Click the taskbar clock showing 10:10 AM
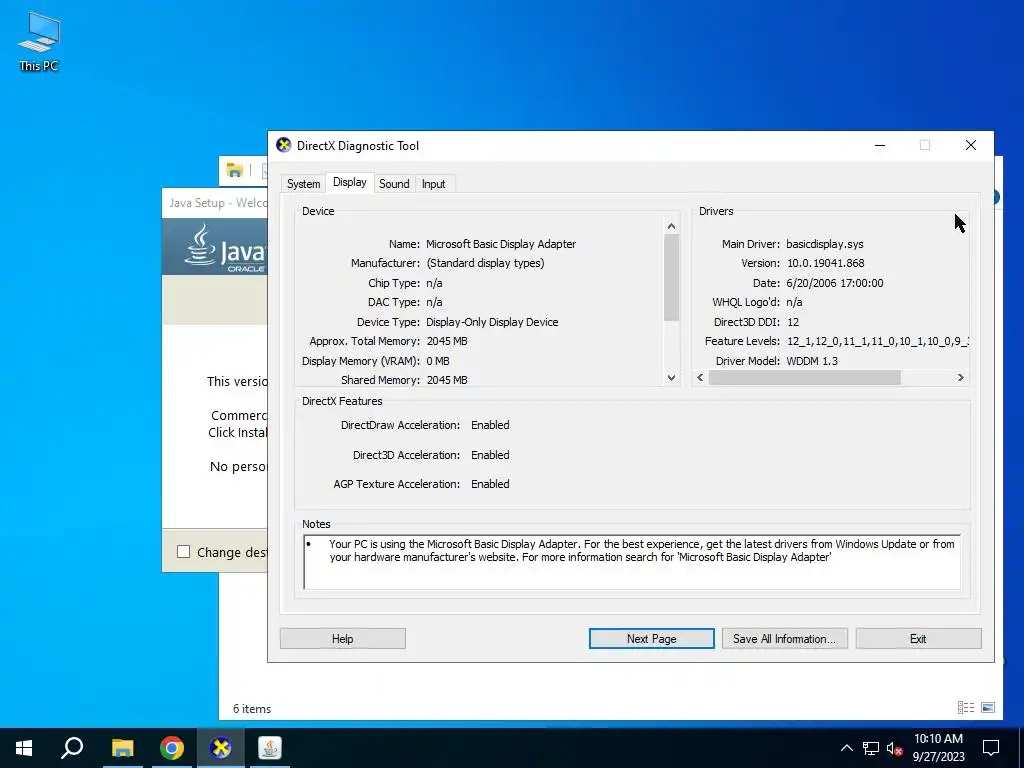This screenshot has height=768, width=1024. (938, 748)
